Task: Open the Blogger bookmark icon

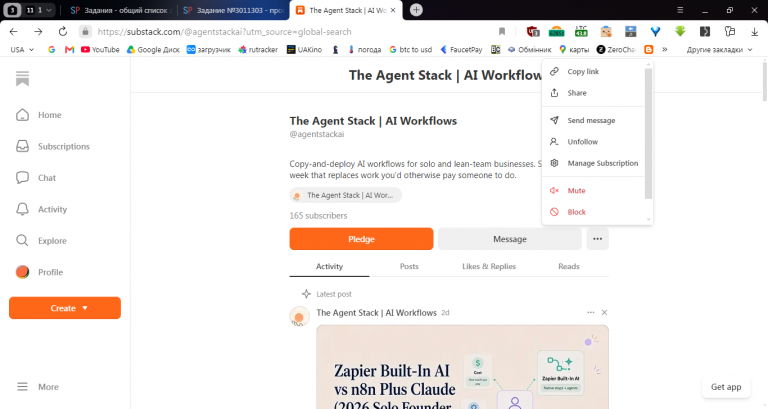Action: [648, 49]
